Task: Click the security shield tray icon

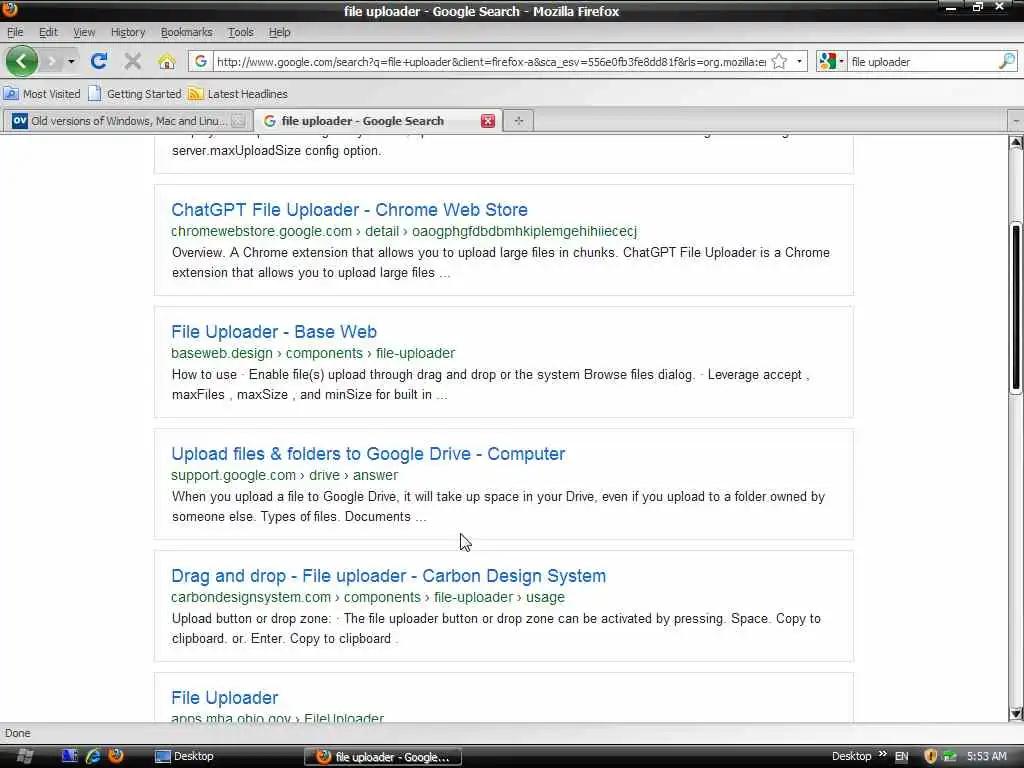Action: [931, 756]
